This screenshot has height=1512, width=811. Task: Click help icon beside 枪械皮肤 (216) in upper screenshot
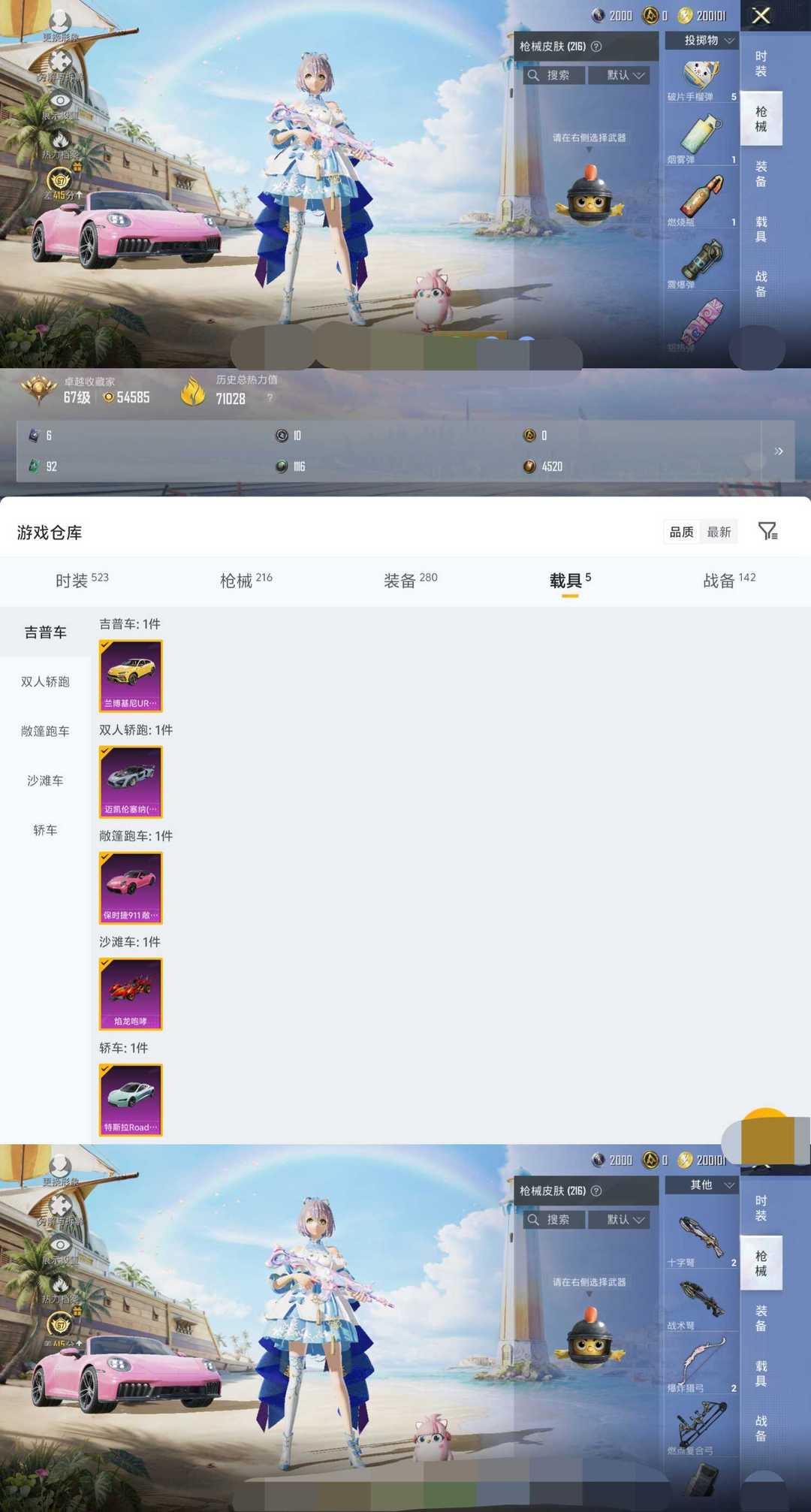[596, 47]
